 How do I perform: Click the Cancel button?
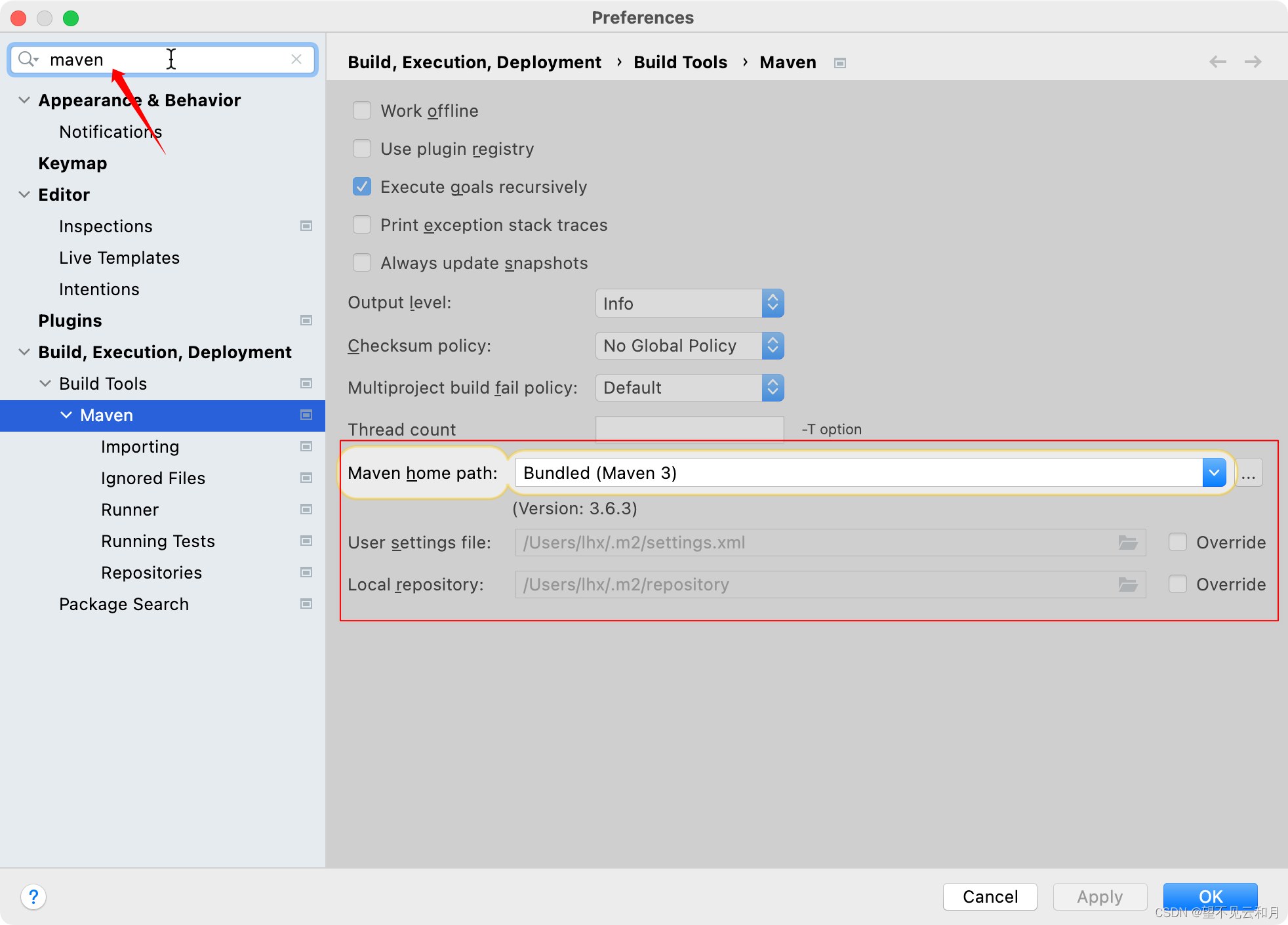[990, 897]
